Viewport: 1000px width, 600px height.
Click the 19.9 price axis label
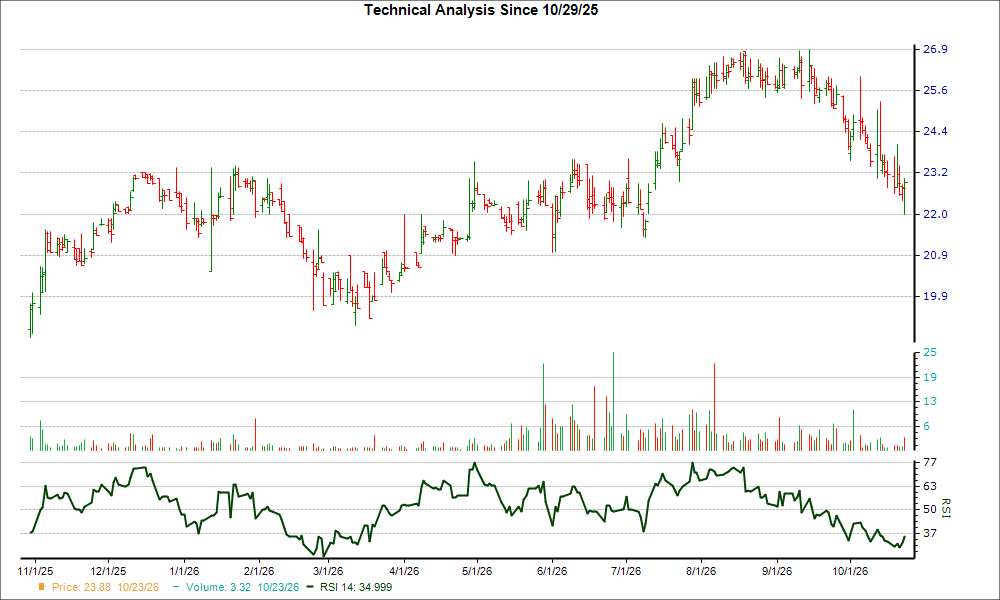[x=935, y=296]
